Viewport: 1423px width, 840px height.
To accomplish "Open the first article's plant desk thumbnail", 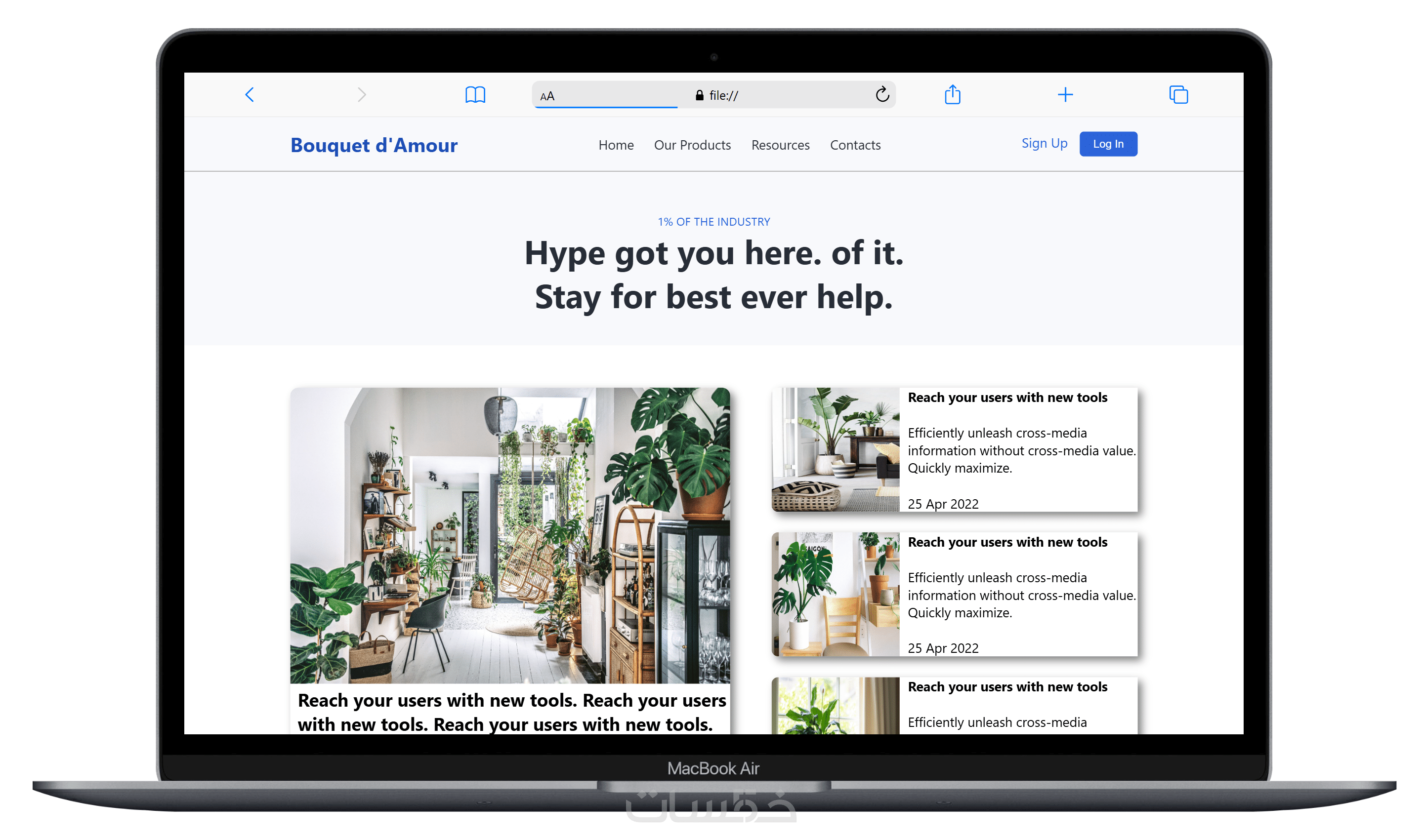I will pyautogui.click(x=835, y=449).
